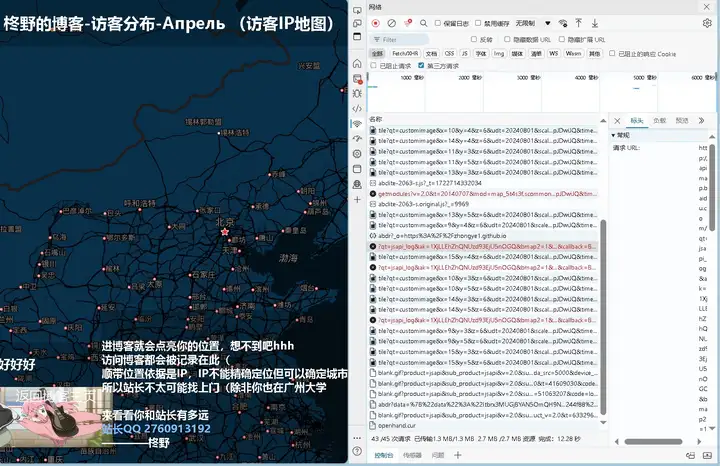Open Sources bug icon in sidebar

357,94
